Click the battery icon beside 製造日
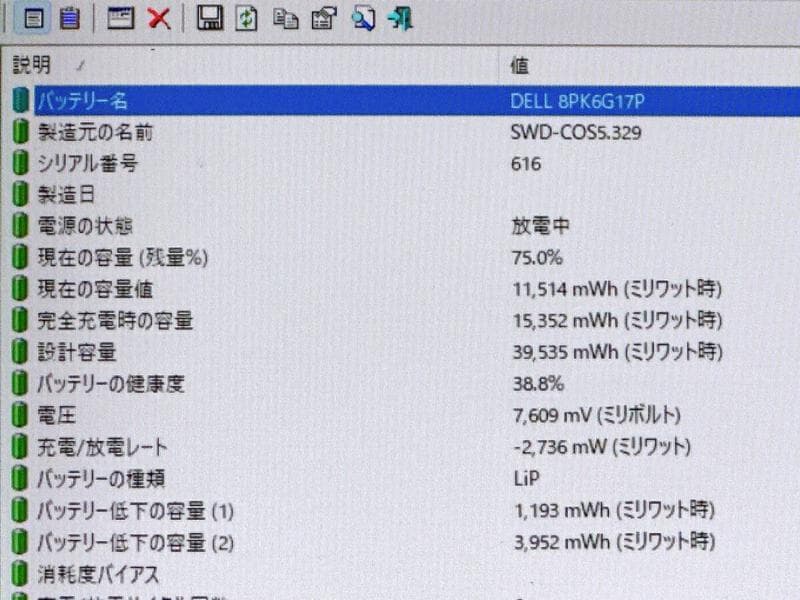Image resolution: width=800 pixels, height=600 pixels. point(19,194)
